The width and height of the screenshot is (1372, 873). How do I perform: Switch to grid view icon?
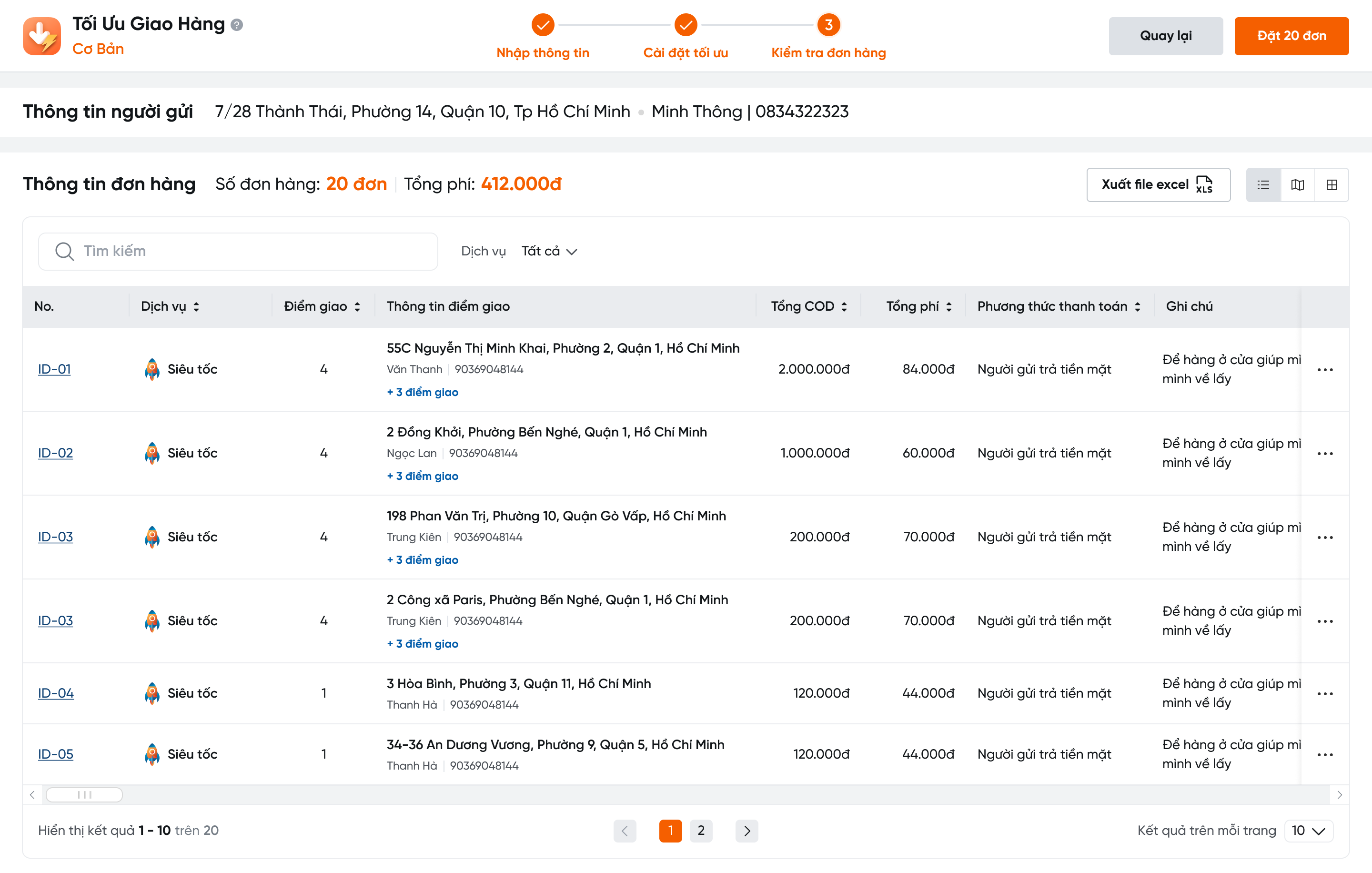[x=1332, y=184]
